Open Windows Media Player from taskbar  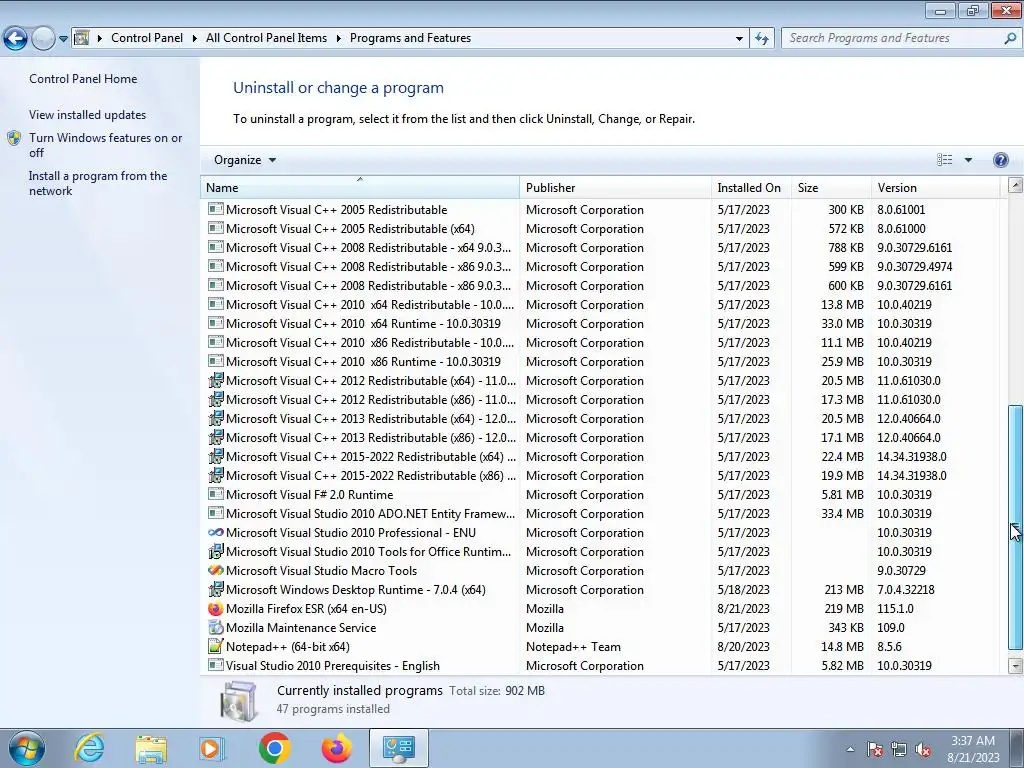pos(212,748)
